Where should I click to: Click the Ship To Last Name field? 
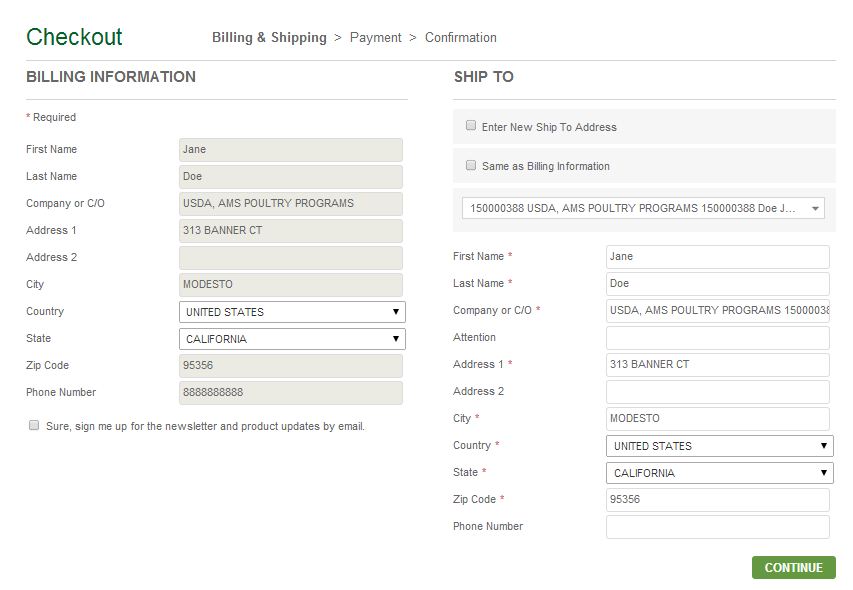(x=717, y=284)
